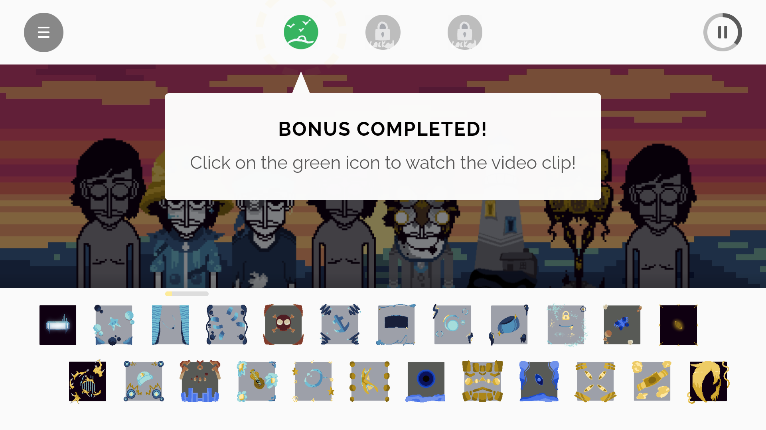Pick the golden totem face sound icon
Screen dimensions: 766x430
[482, 382]
